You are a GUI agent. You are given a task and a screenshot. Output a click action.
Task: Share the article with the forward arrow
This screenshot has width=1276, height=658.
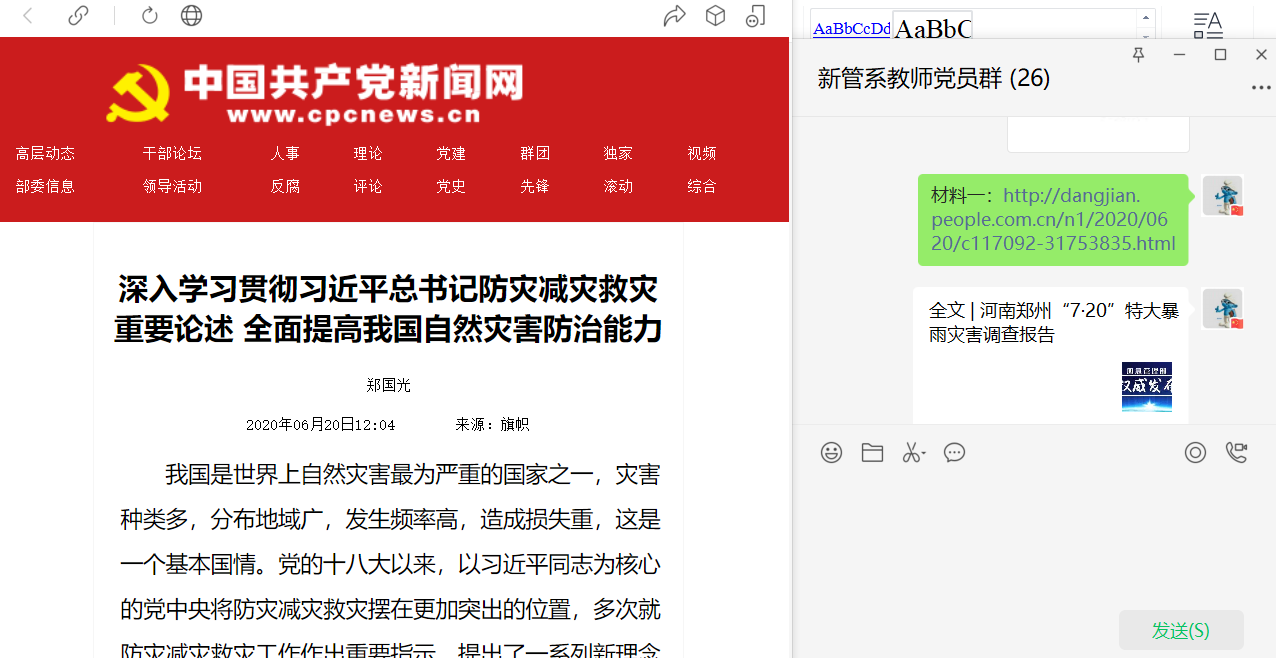click(x=674, y=15)
